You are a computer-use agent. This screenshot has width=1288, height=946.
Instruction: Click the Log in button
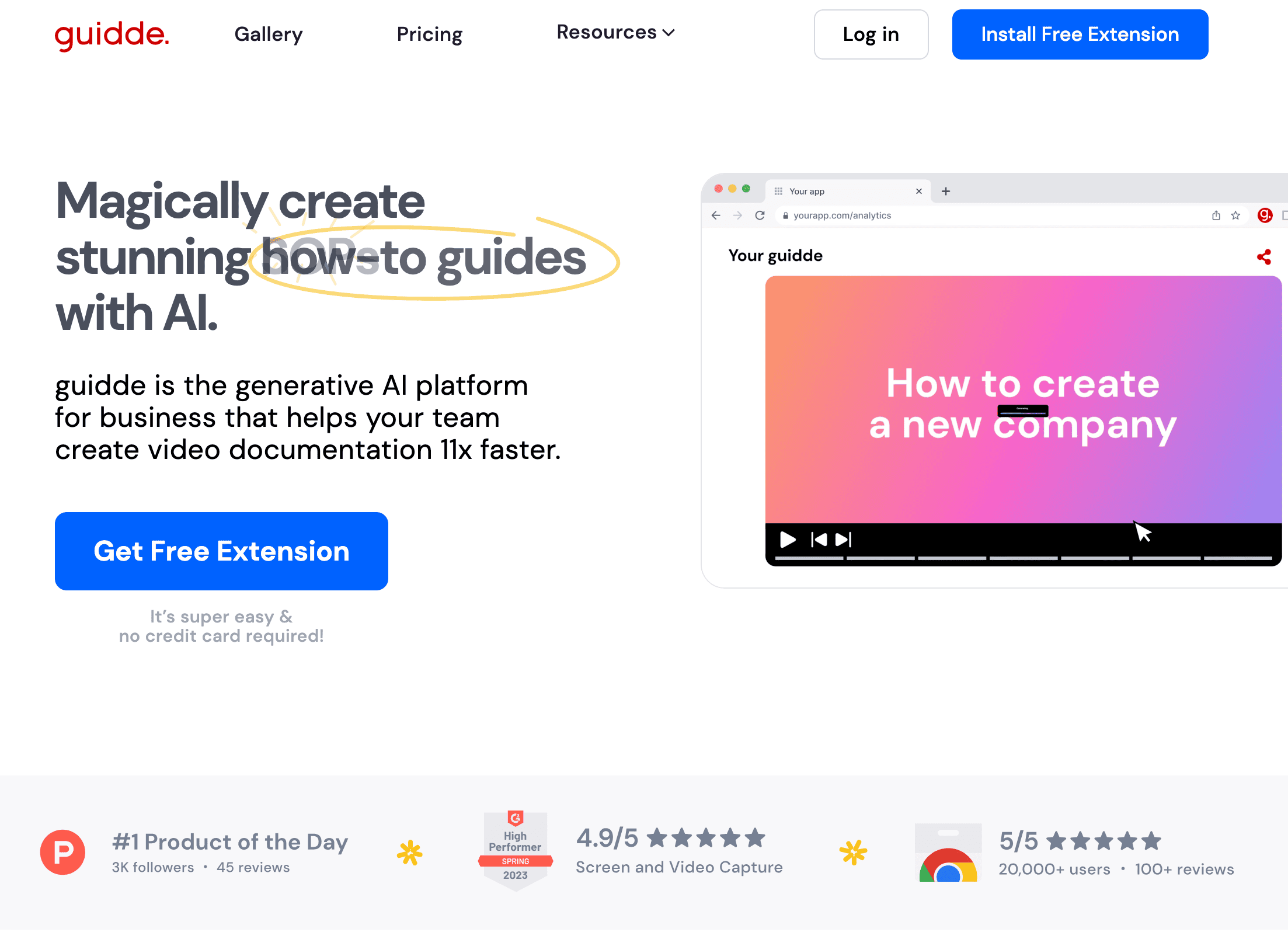(x=871, y=34)
